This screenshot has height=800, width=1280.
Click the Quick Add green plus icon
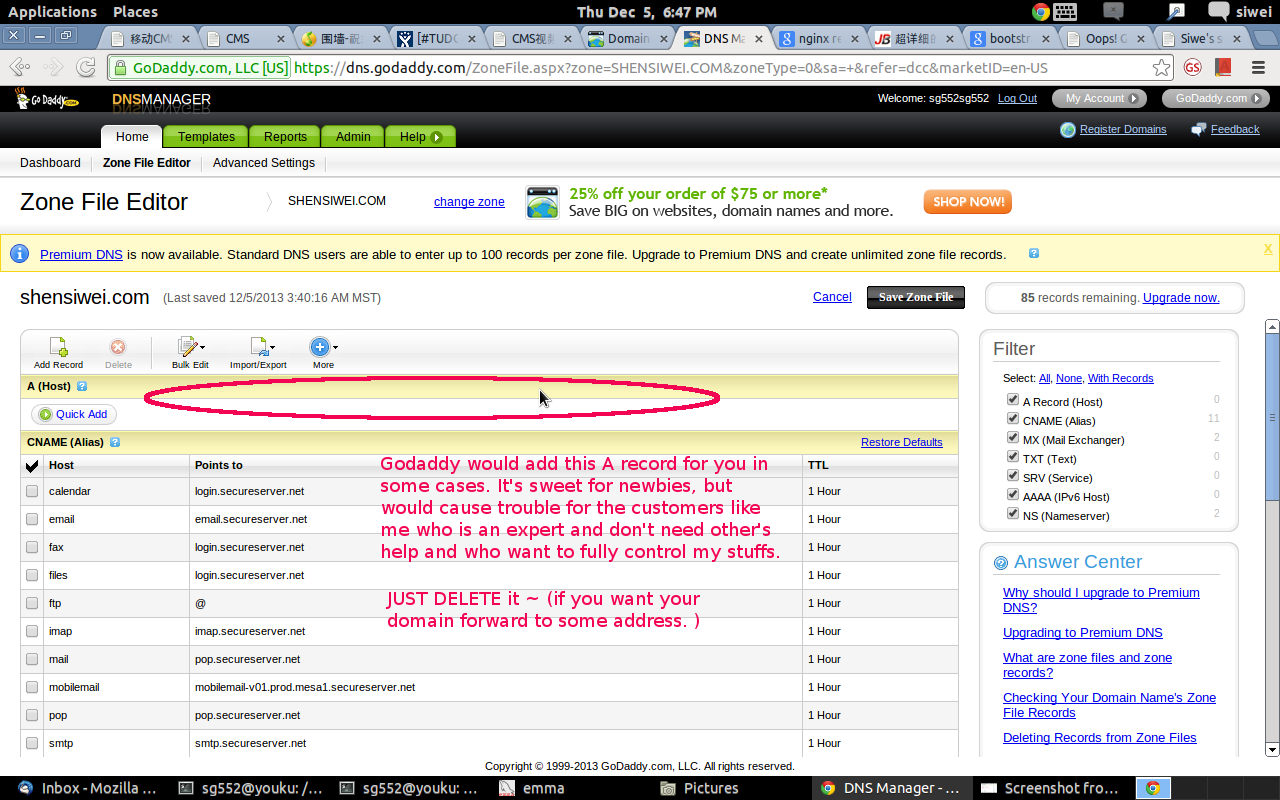[45, 414]
